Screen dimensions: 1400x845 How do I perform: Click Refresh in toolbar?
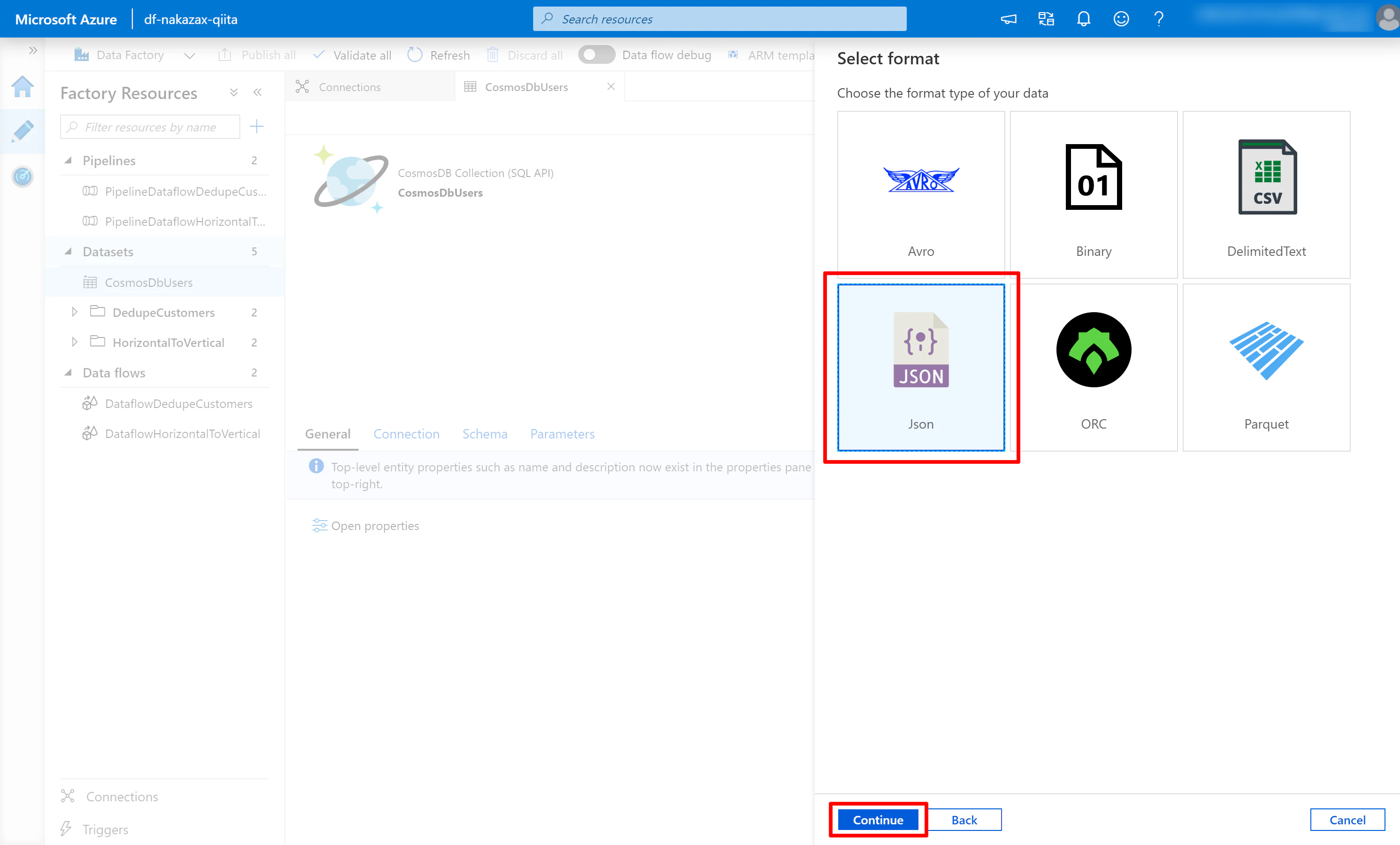tap(439, 55)
